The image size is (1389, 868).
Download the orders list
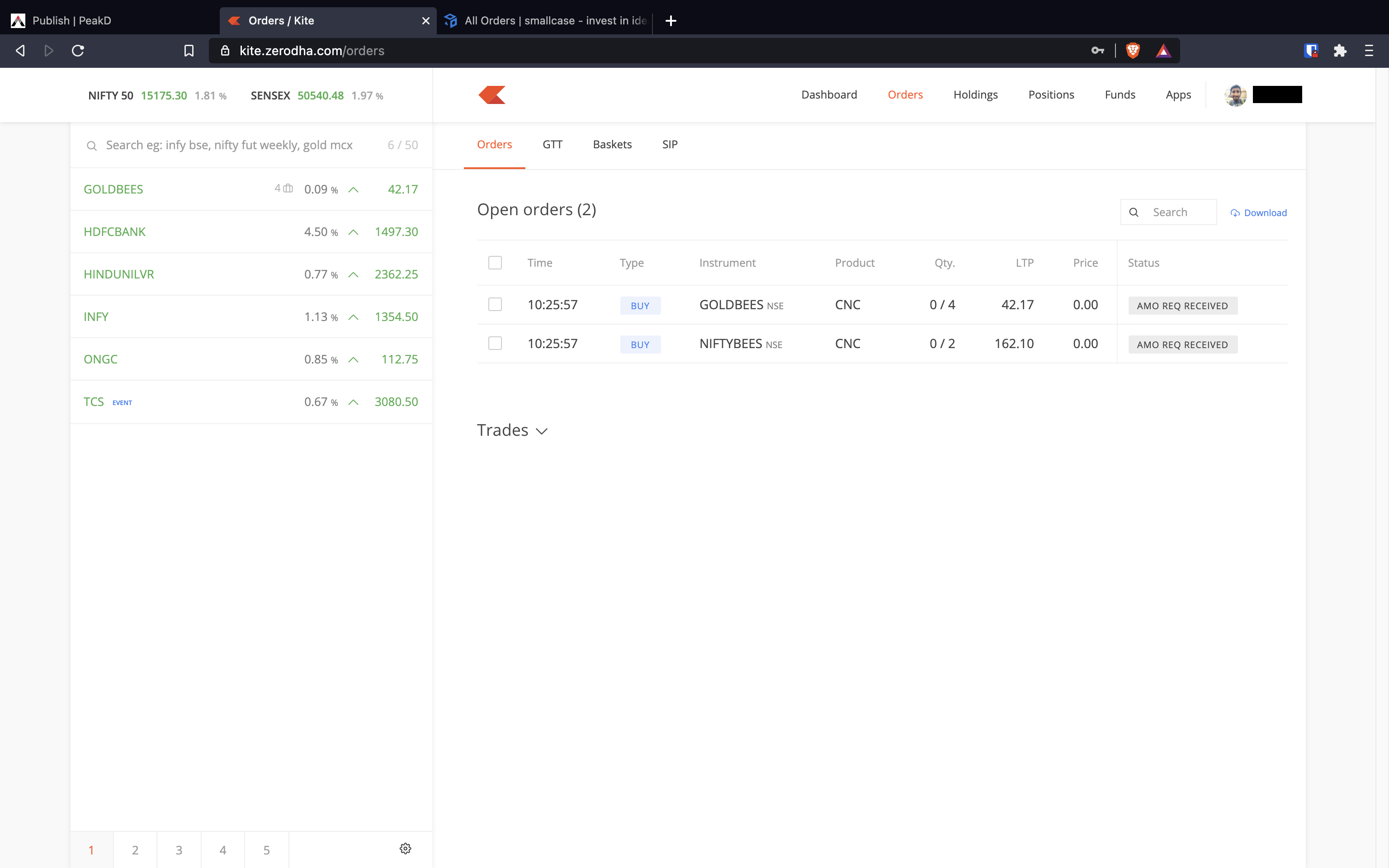1258,213
